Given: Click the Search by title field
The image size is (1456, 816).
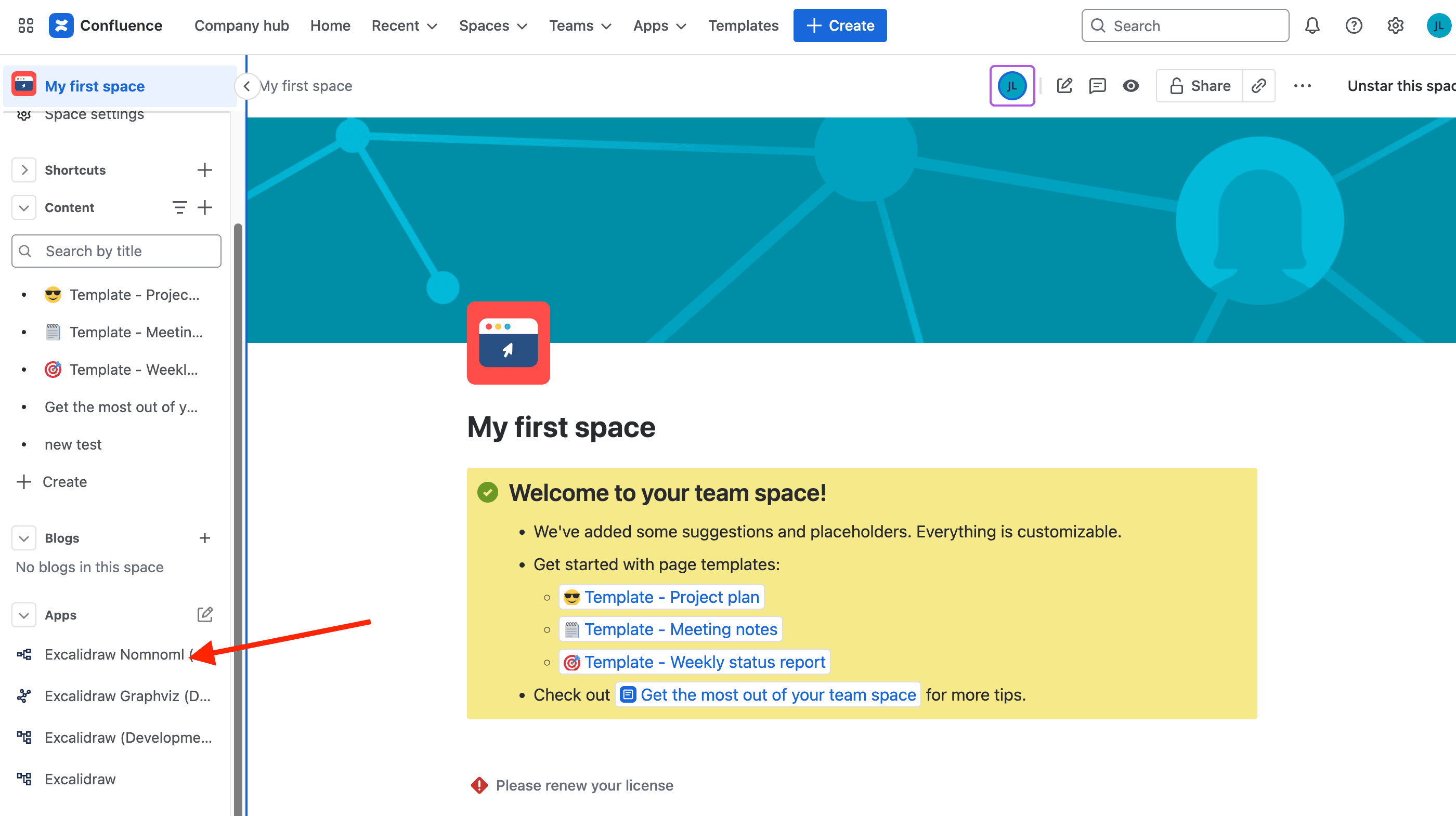Looking at the screenshot, I should pos(116,251).
